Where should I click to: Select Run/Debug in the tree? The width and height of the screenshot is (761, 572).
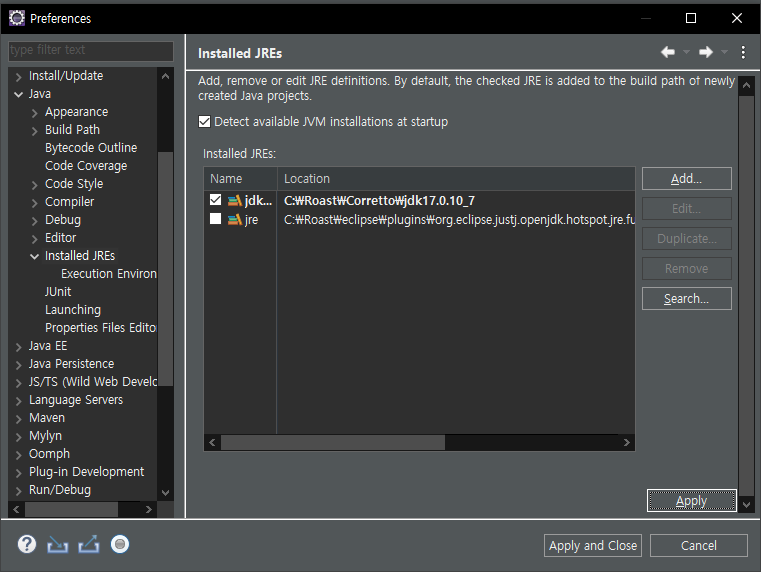(x=60, y=490)
